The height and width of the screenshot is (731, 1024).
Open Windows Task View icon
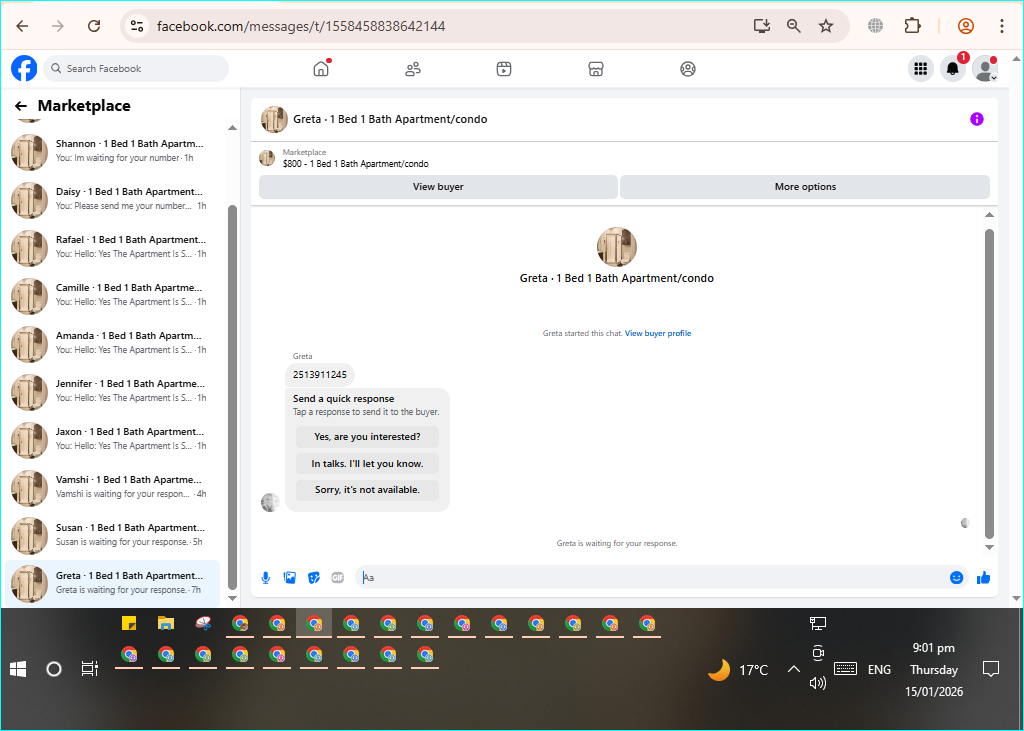coord(90,669)
